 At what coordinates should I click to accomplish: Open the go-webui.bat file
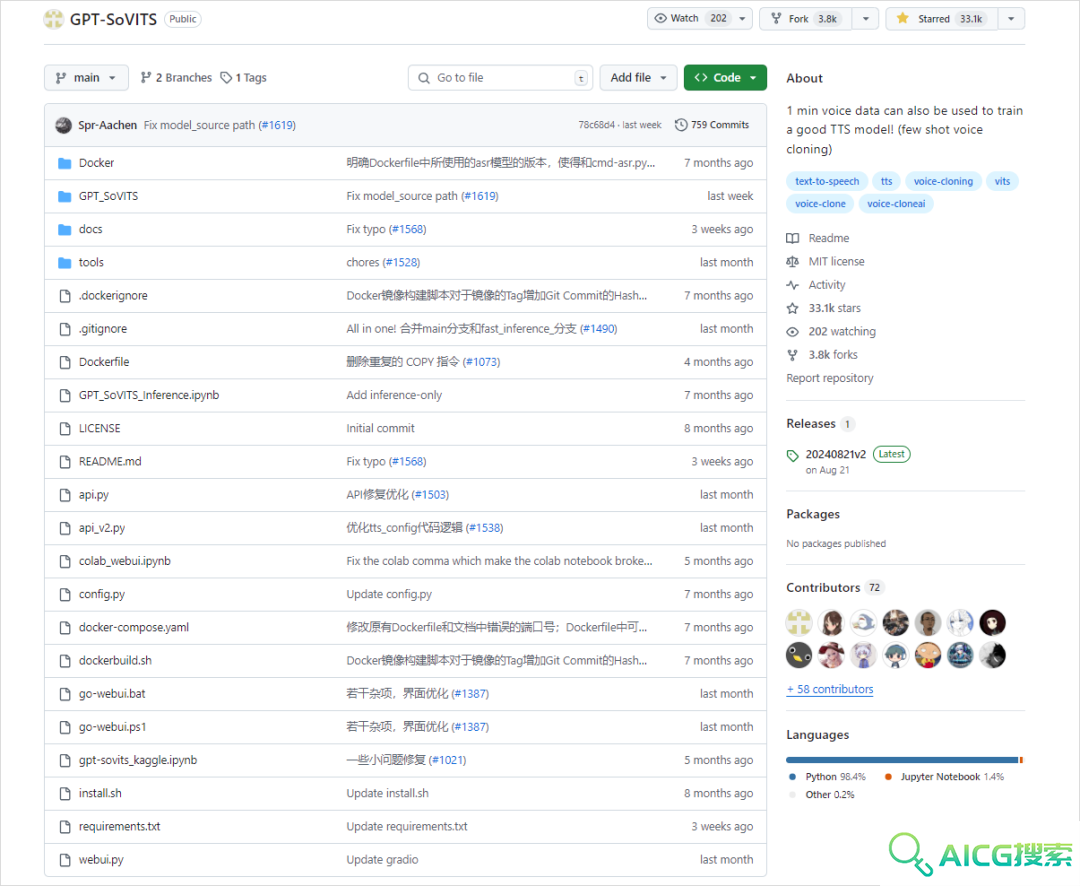(x=112, y=694)
